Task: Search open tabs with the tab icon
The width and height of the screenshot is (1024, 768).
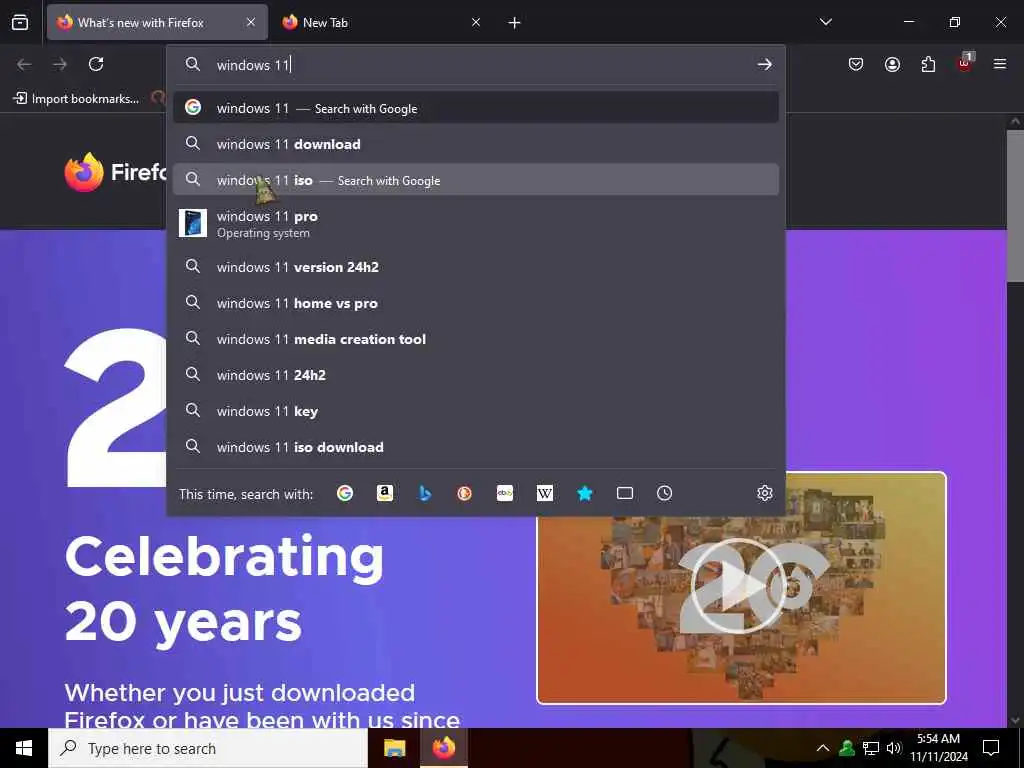Action: tap(625, 493)
